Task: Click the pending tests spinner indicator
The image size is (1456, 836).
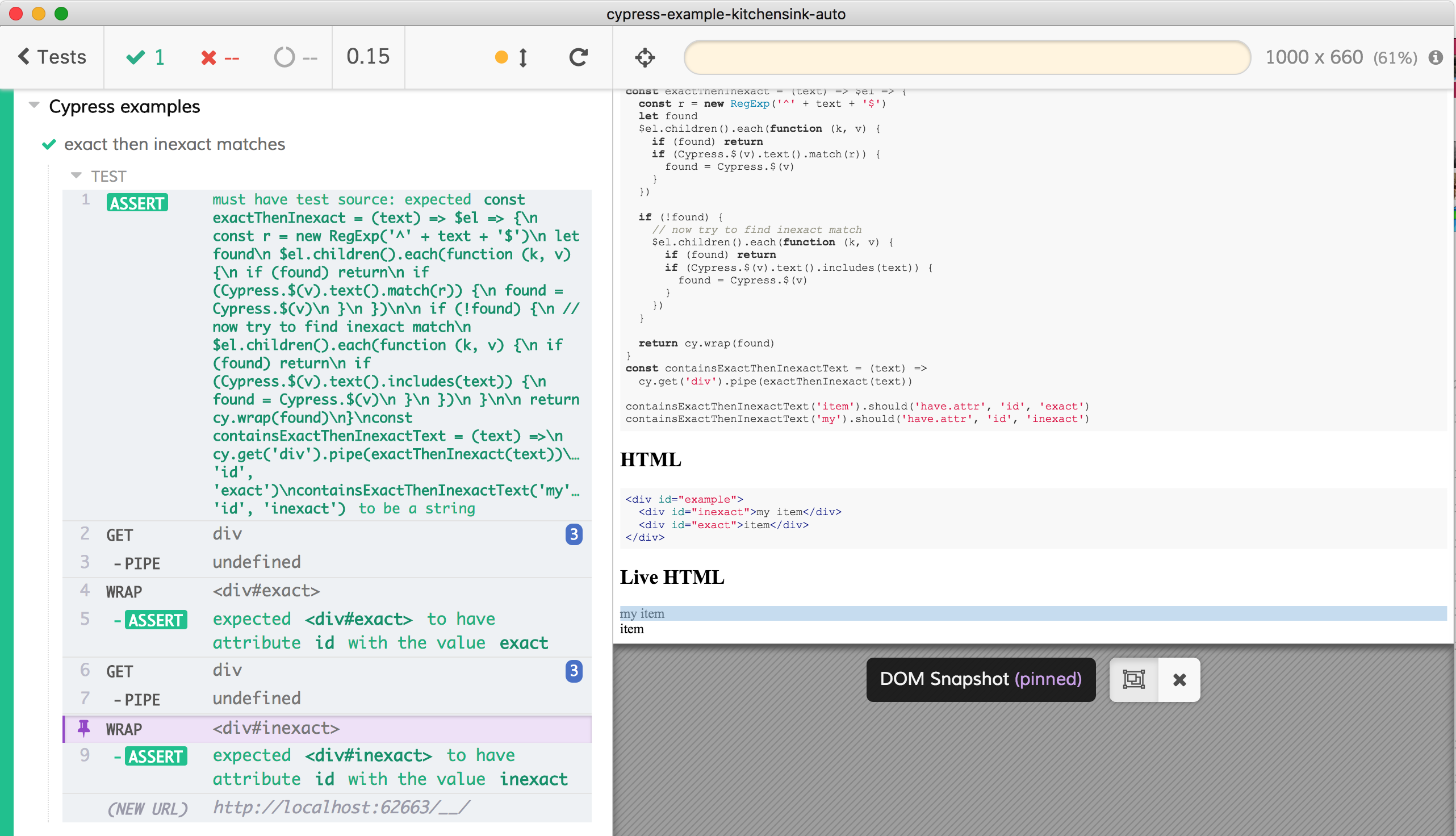Action: pos(295,57)
